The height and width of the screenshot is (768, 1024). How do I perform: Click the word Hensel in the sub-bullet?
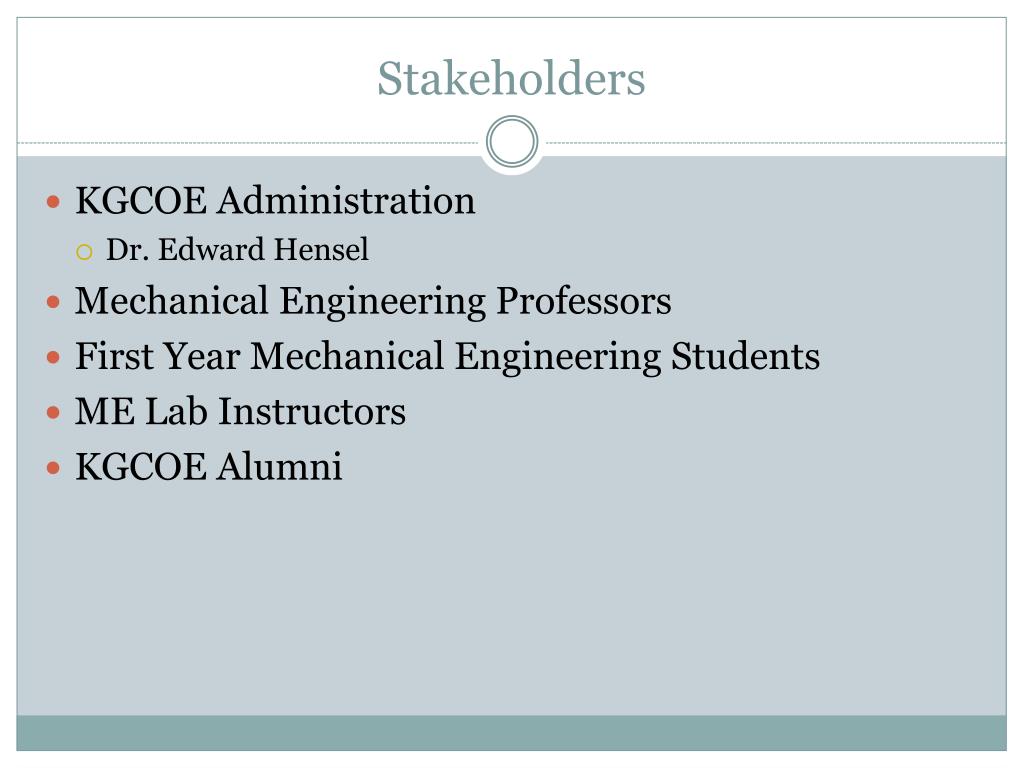pyautogui.click(x=321, y=249)
